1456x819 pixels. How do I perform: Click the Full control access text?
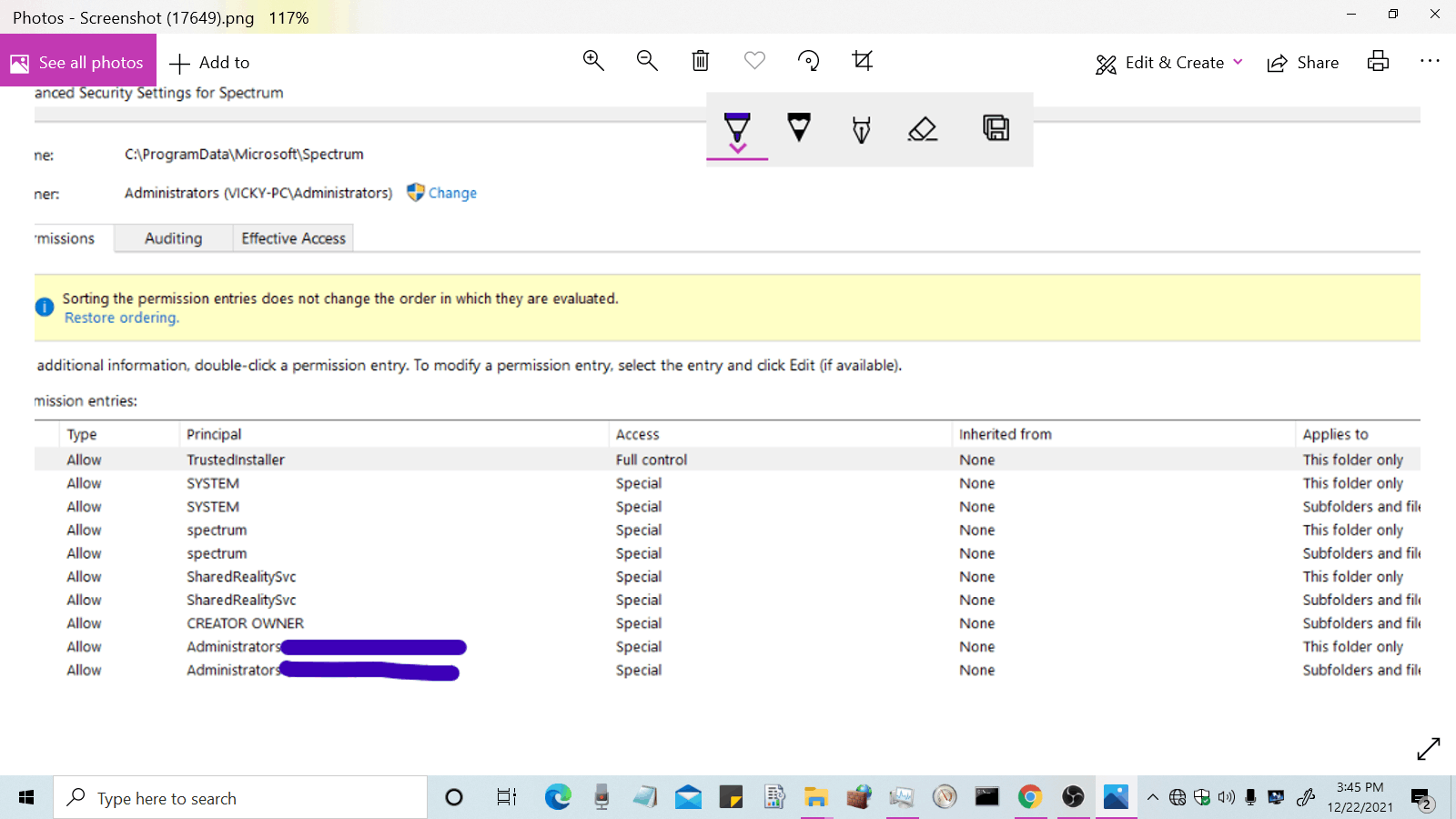coord(652,460)
